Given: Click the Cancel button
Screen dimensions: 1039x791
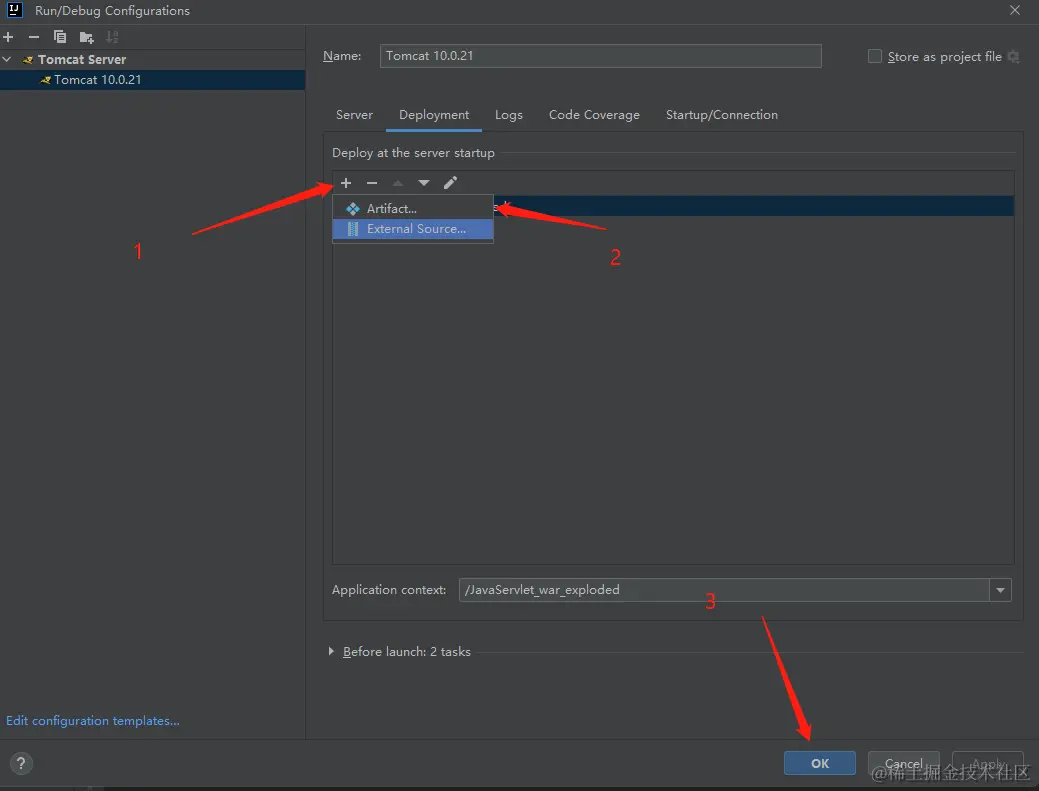Looking at the screenshot, I should (903, 763).
